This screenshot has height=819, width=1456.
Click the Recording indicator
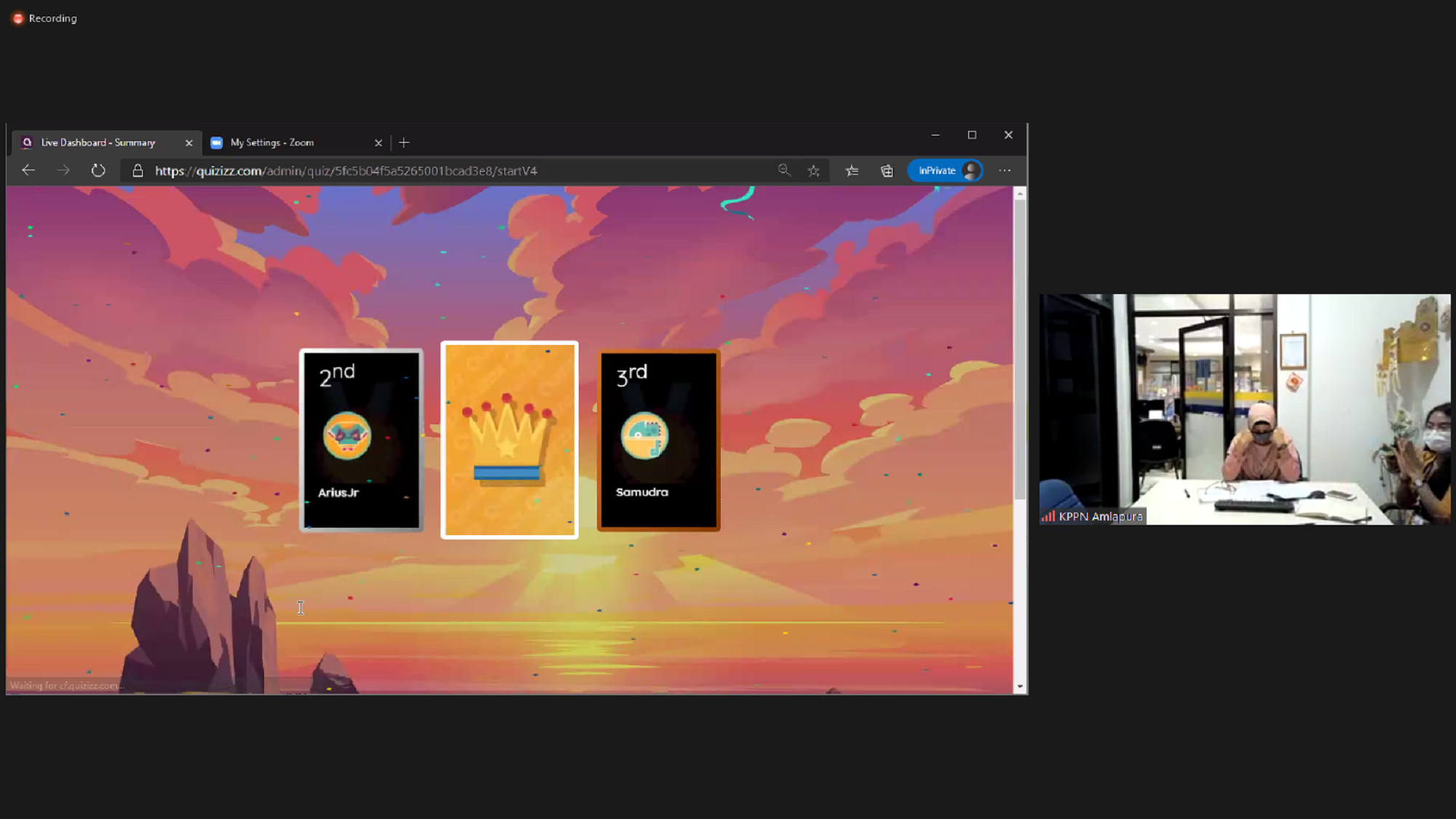(x=44, y=18)
